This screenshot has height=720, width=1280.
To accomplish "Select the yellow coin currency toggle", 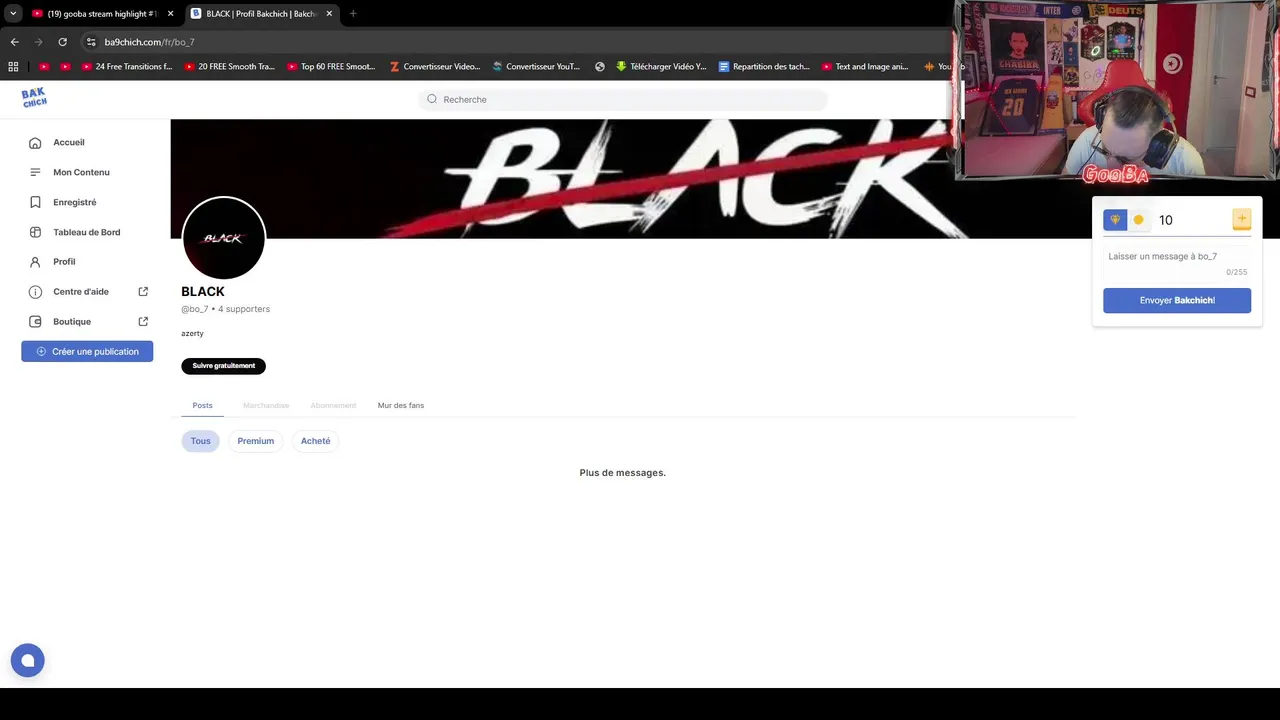I will (x=1138, y=220).
